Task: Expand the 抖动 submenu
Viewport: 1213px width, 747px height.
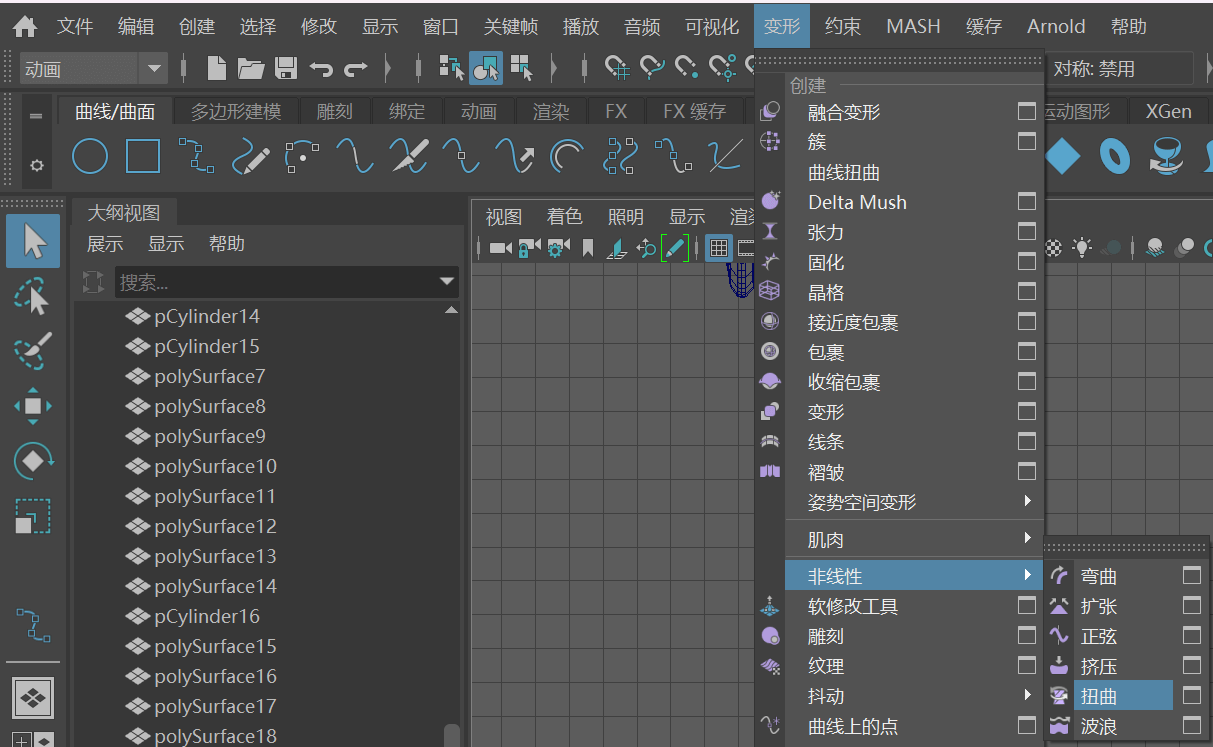Action: pos(1028,695)
